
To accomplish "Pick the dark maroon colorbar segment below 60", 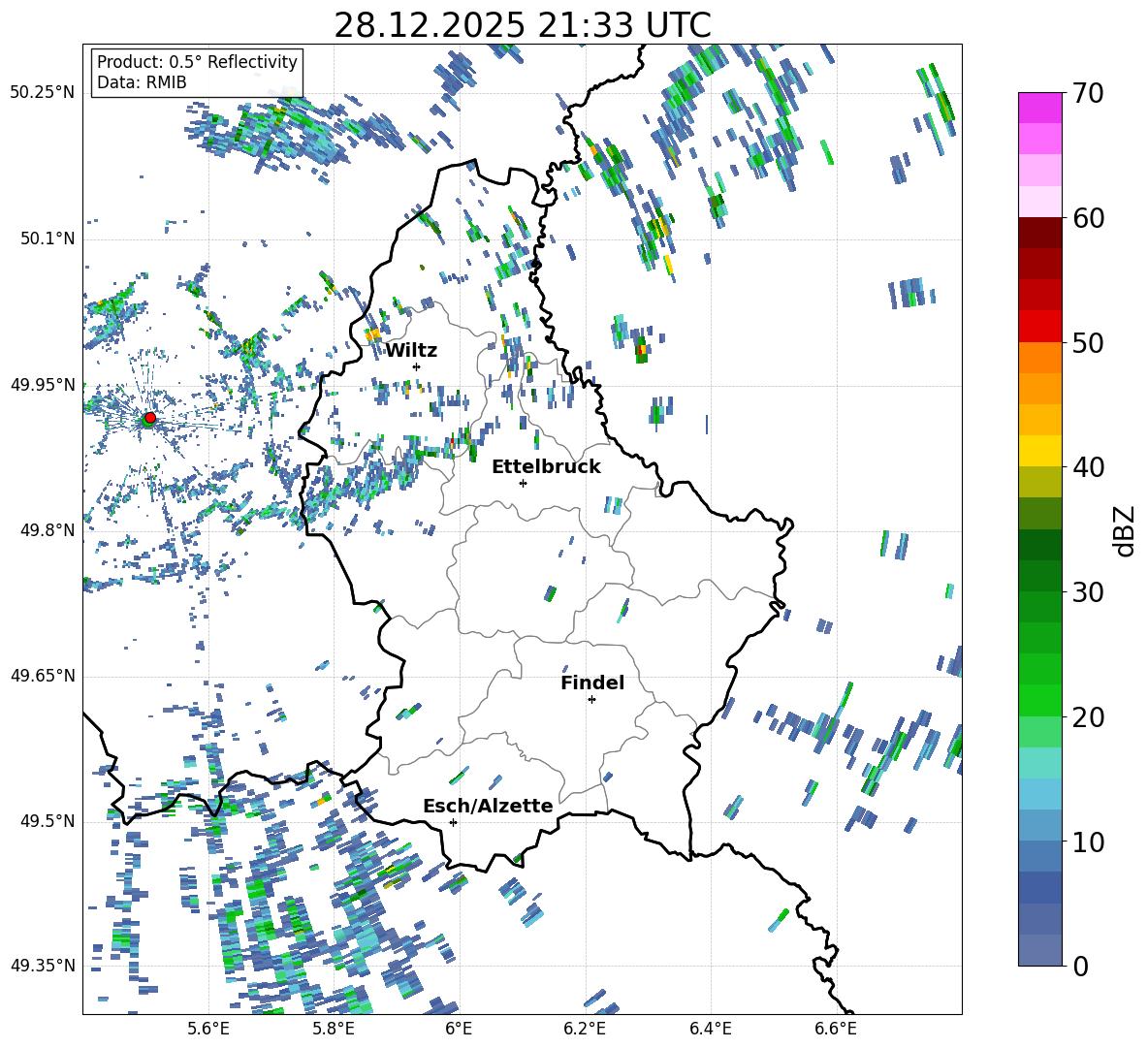I will 1040,233.
